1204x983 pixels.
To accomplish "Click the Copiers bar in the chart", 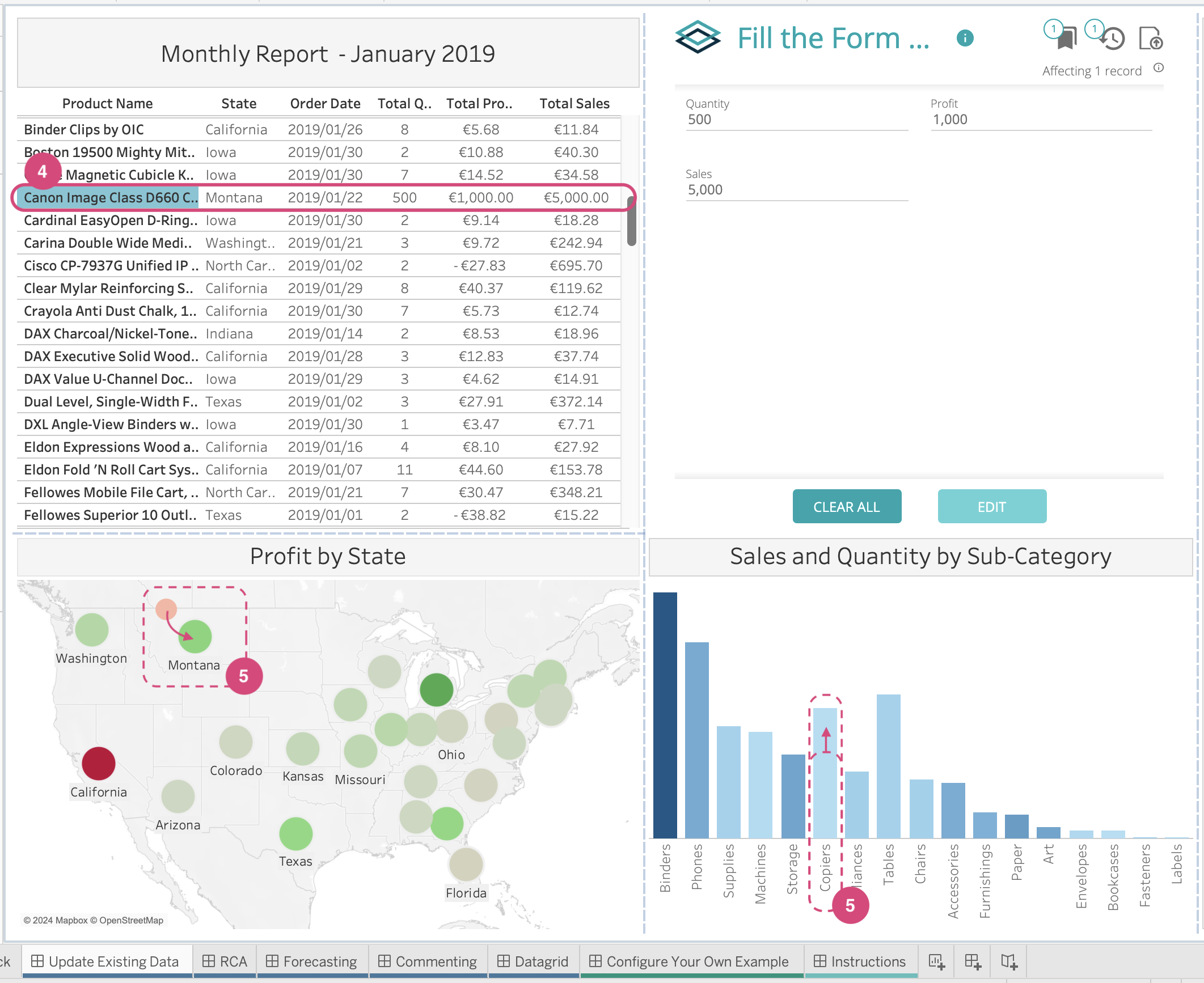I will [825, 773].
